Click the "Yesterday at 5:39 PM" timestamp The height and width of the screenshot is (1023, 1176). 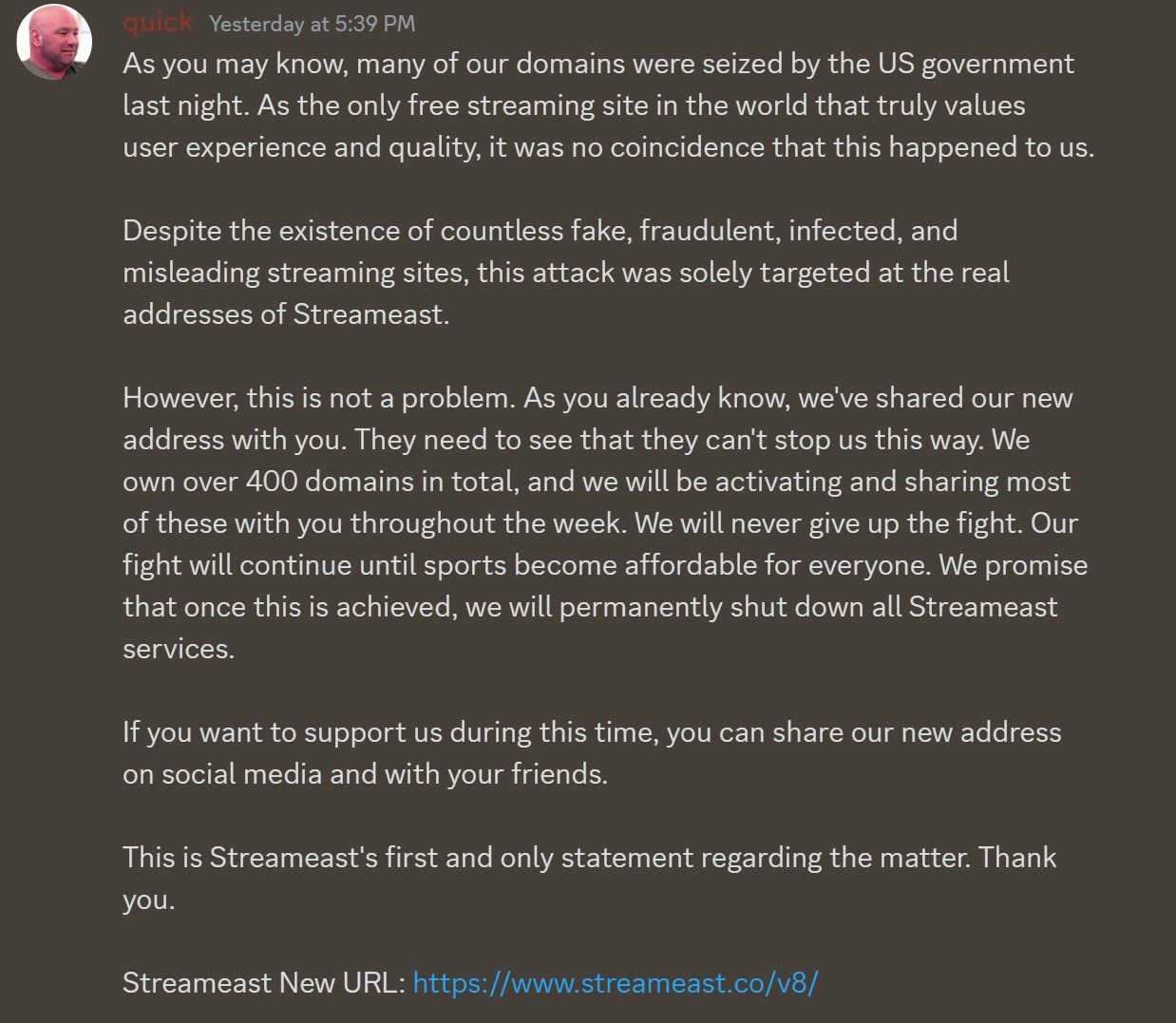[x=313, y=24]
